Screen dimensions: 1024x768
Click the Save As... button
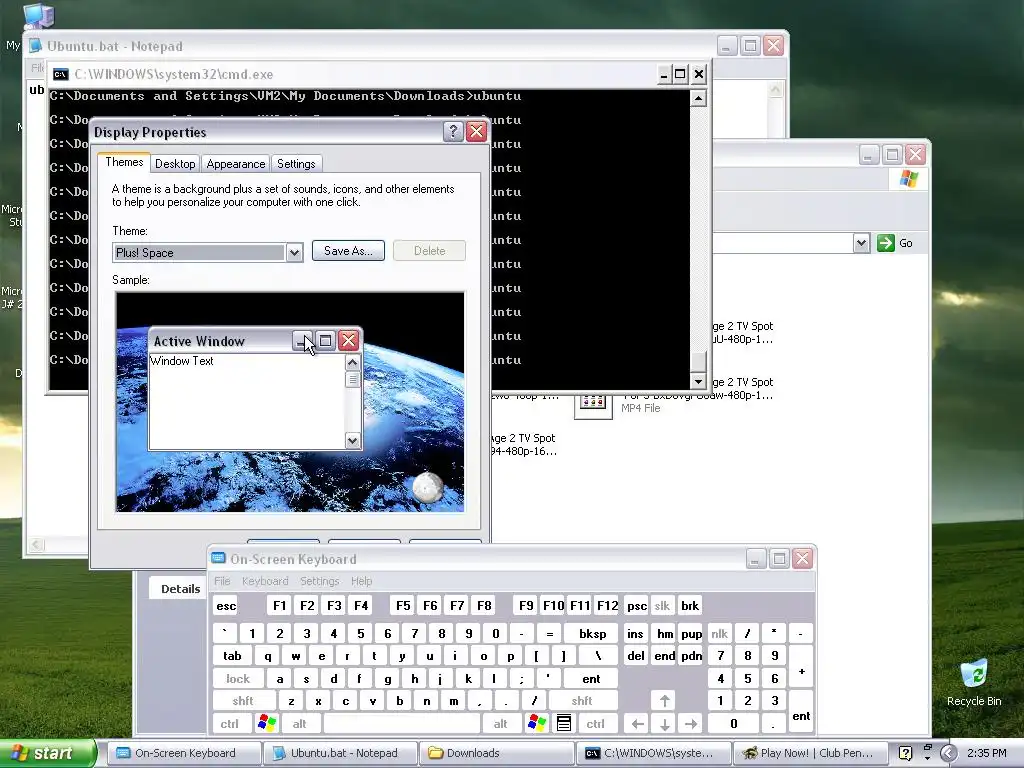(348, 251)
